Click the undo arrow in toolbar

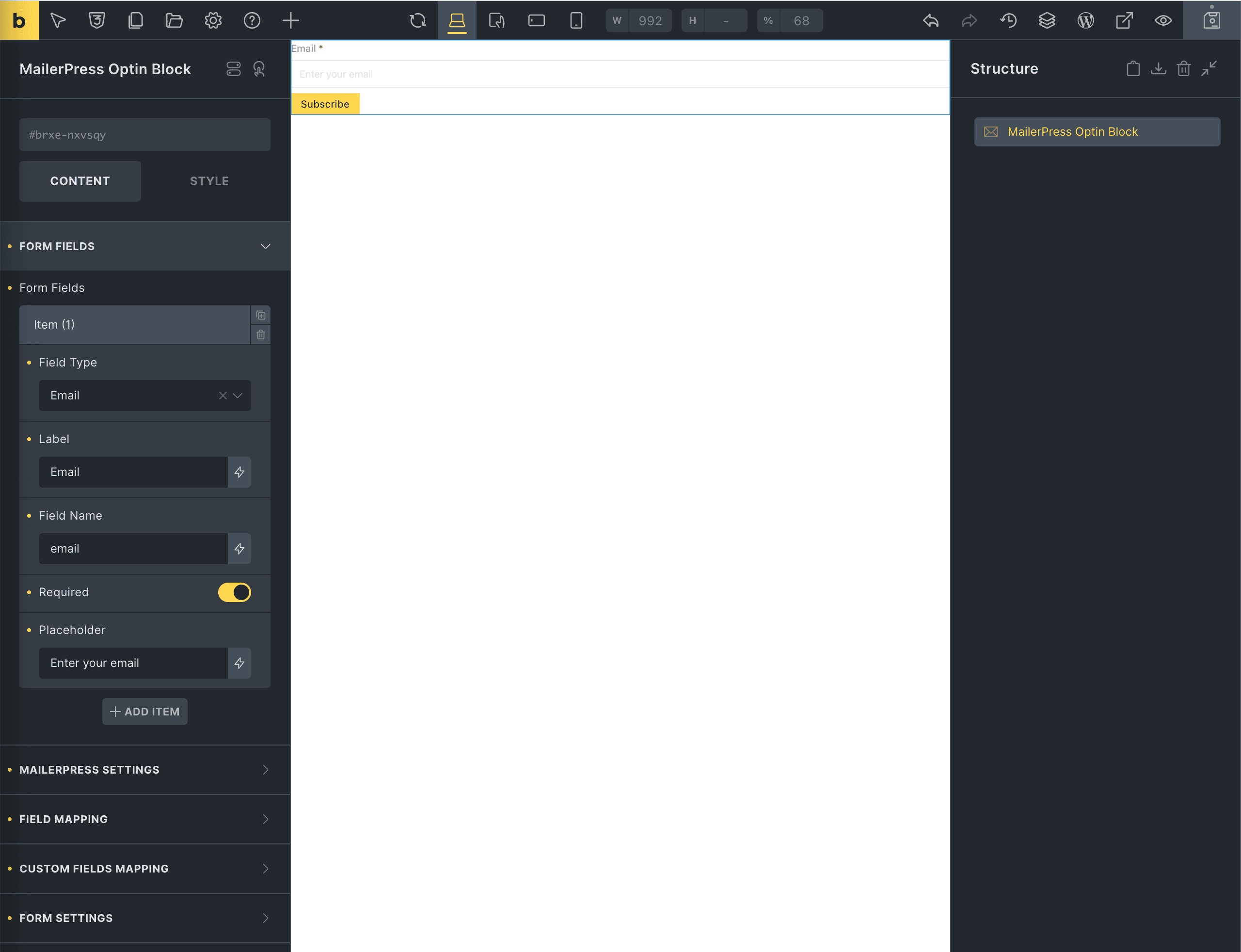coord(930,20)
